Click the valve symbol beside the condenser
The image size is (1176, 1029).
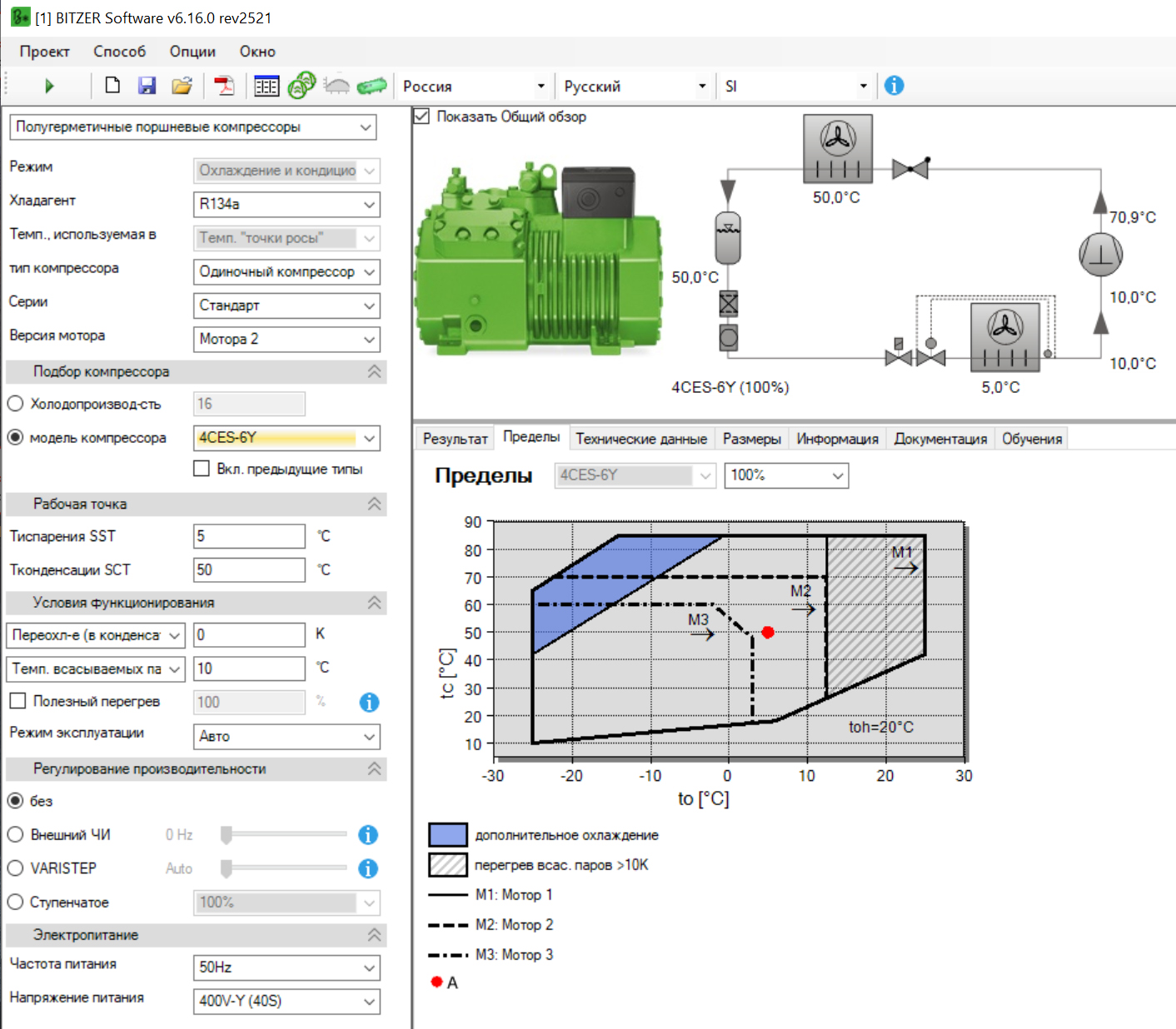point(910,168)
